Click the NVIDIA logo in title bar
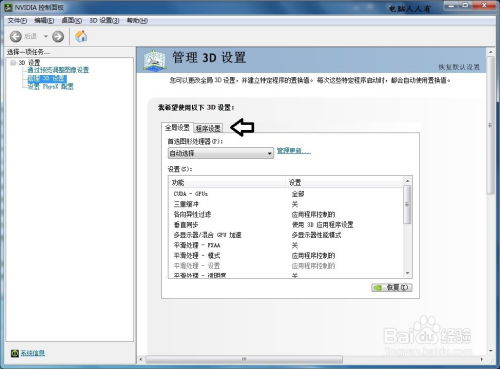The image size is (500, 369). coord(8,7)
